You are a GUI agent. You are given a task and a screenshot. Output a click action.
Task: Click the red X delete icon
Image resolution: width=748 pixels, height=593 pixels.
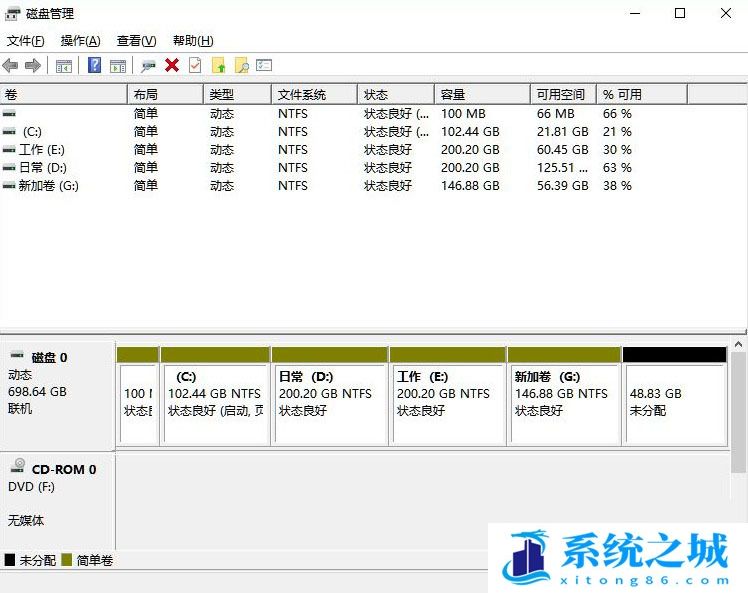pos(172,65)
